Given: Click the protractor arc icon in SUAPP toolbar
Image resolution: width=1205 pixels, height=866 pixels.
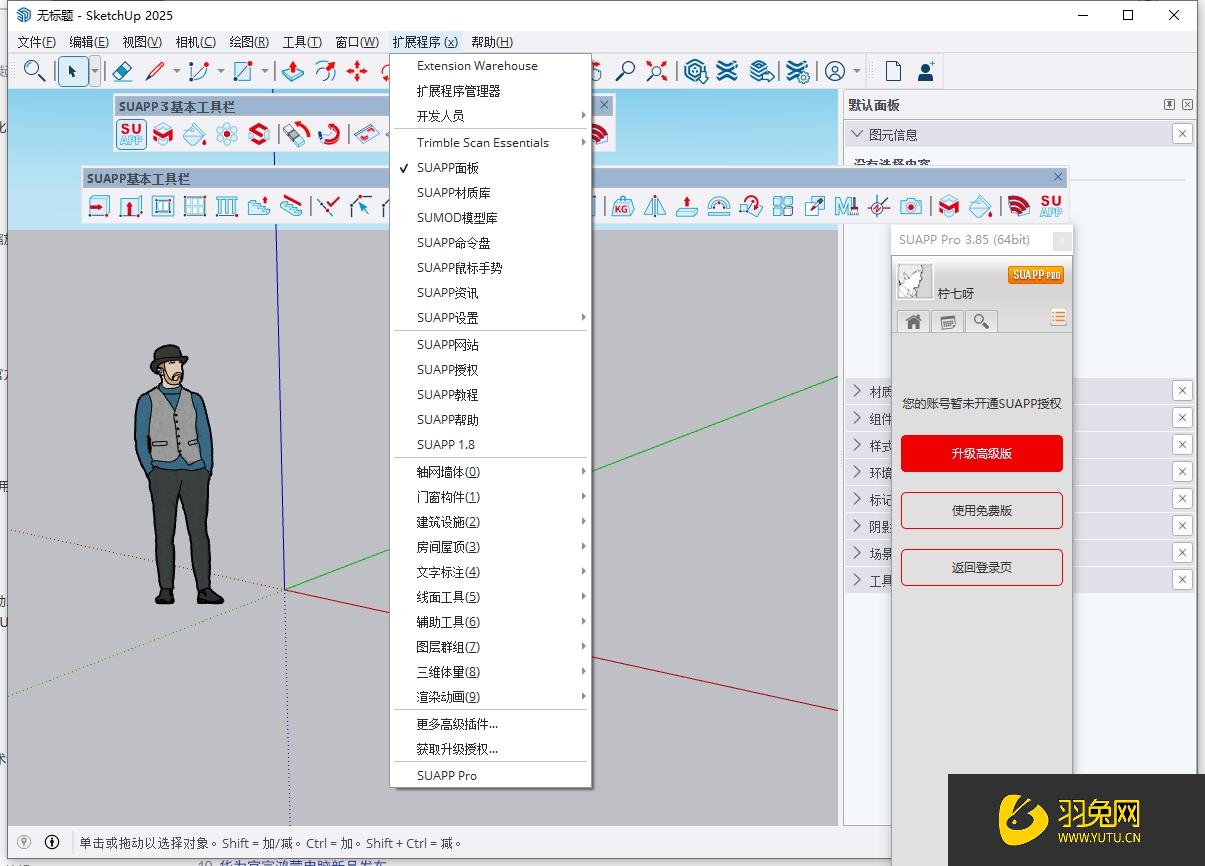Looking at the screenshot, I should pyautogui.click(x=719, y=206).
